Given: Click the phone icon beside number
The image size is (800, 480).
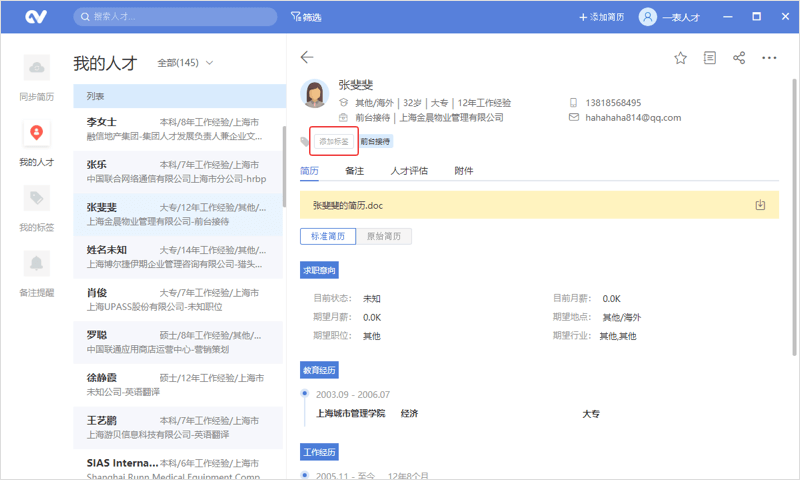Looking at the screenshot, I should coord(573,103).
